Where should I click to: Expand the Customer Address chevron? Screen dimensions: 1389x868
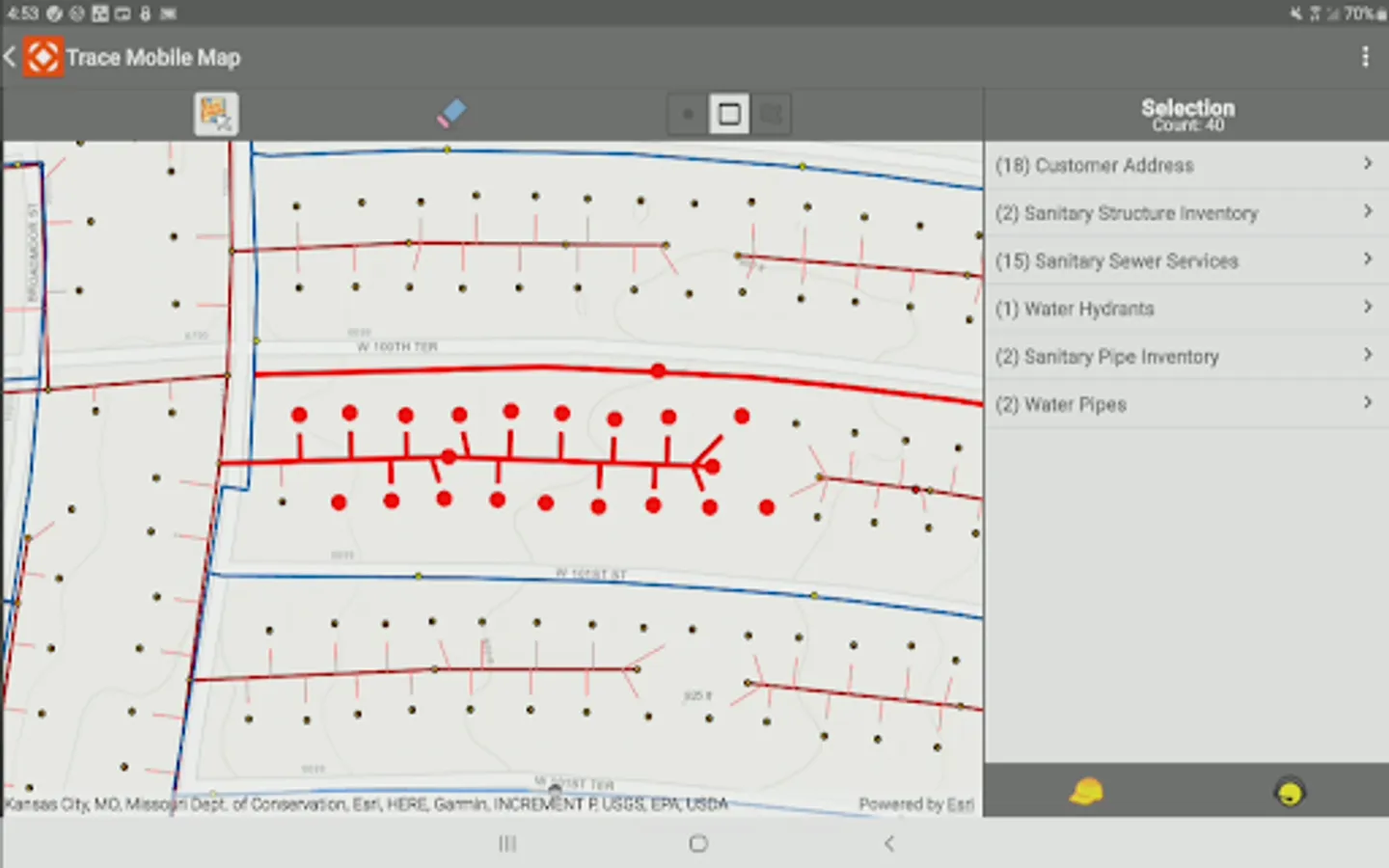(1368, 164)
